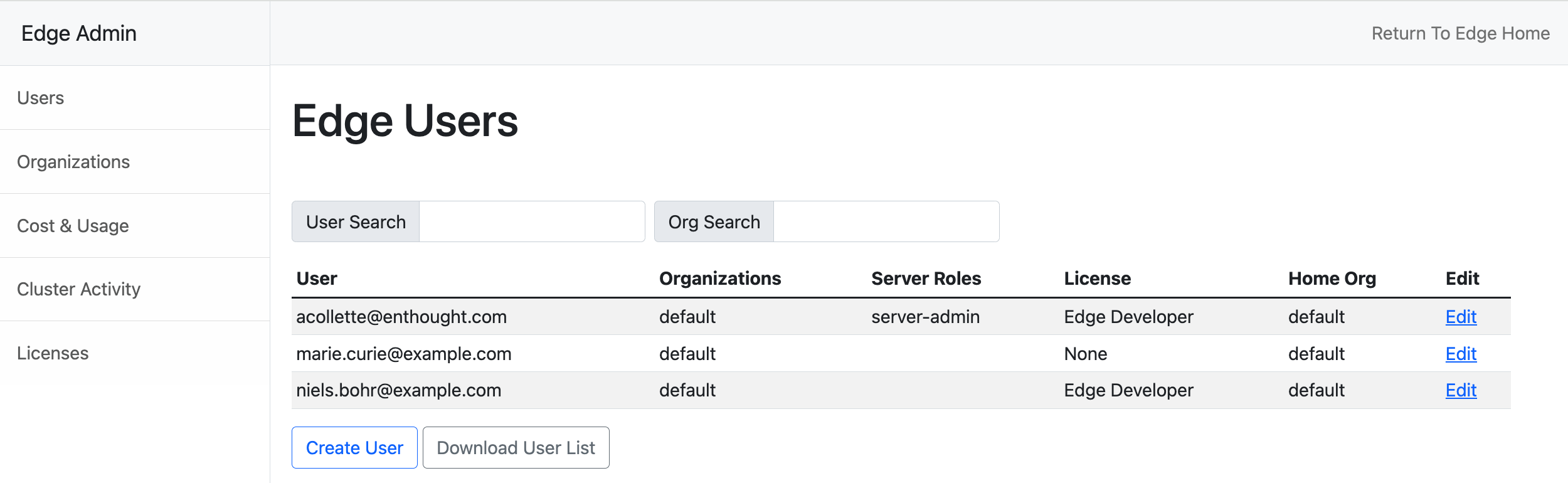Click the None license cell
1568x483 pixels.
pos(1086,354)
